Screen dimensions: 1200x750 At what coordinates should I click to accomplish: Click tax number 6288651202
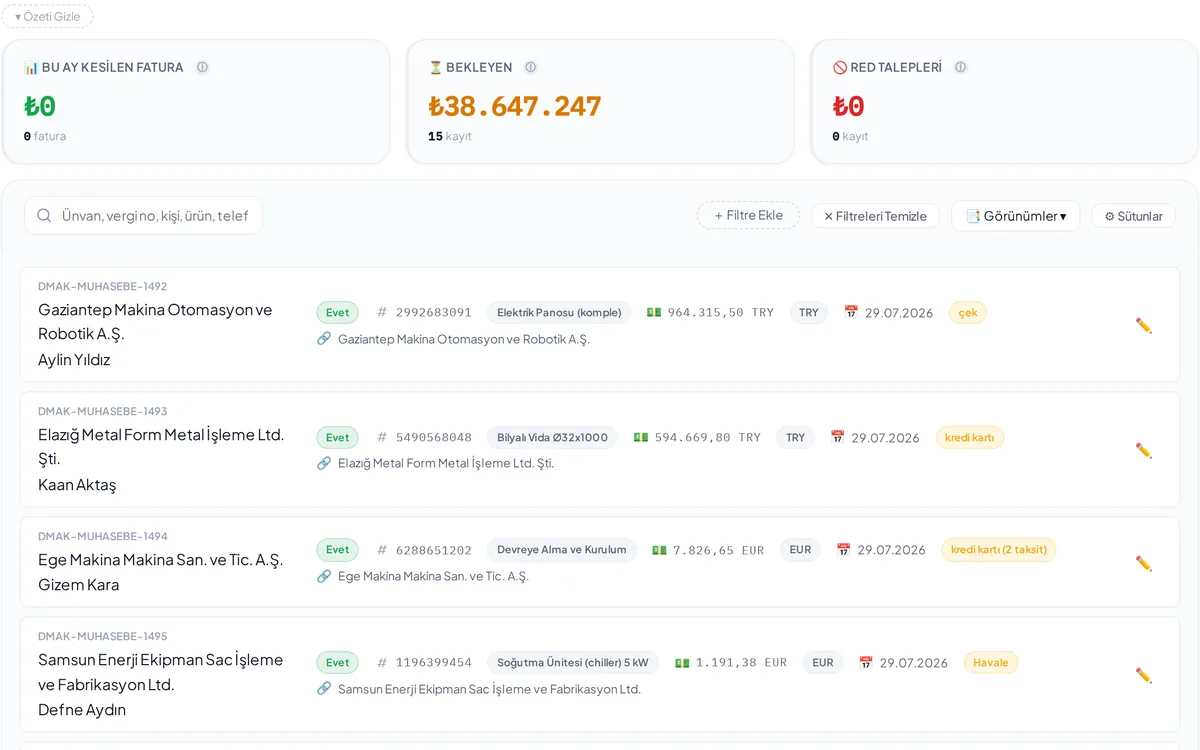(434, 550)
